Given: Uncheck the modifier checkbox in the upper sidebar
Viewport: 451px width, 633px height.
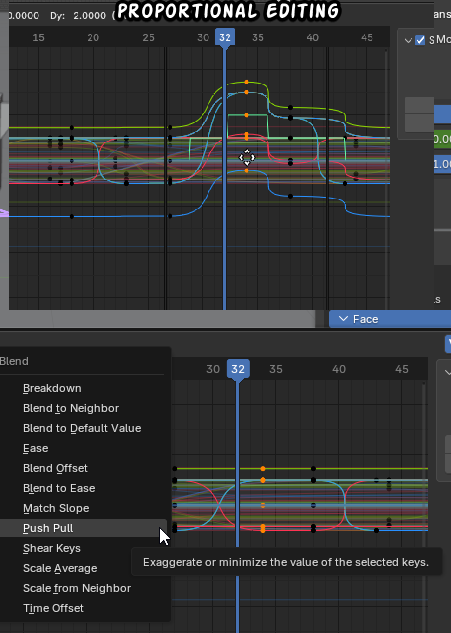Looking at the screenshot, I should click(x=420, y=40).
